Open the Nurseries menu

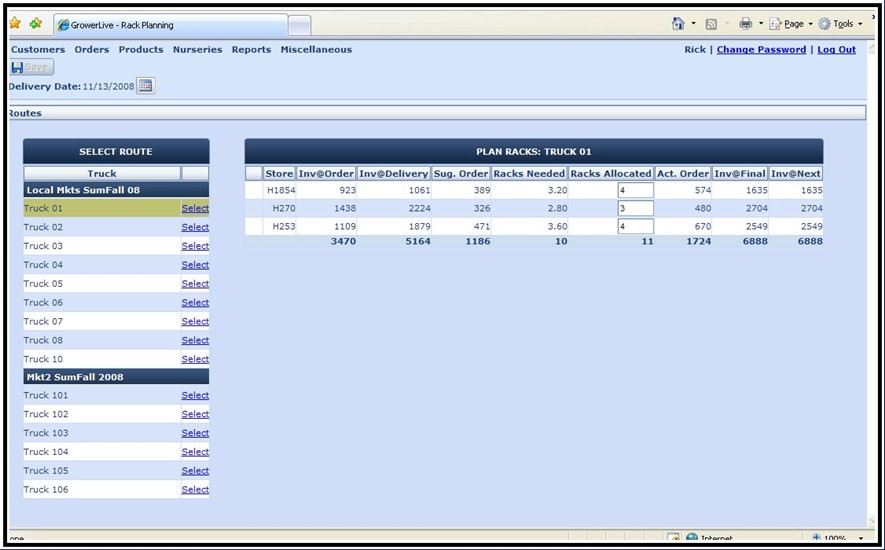[197, 50]
